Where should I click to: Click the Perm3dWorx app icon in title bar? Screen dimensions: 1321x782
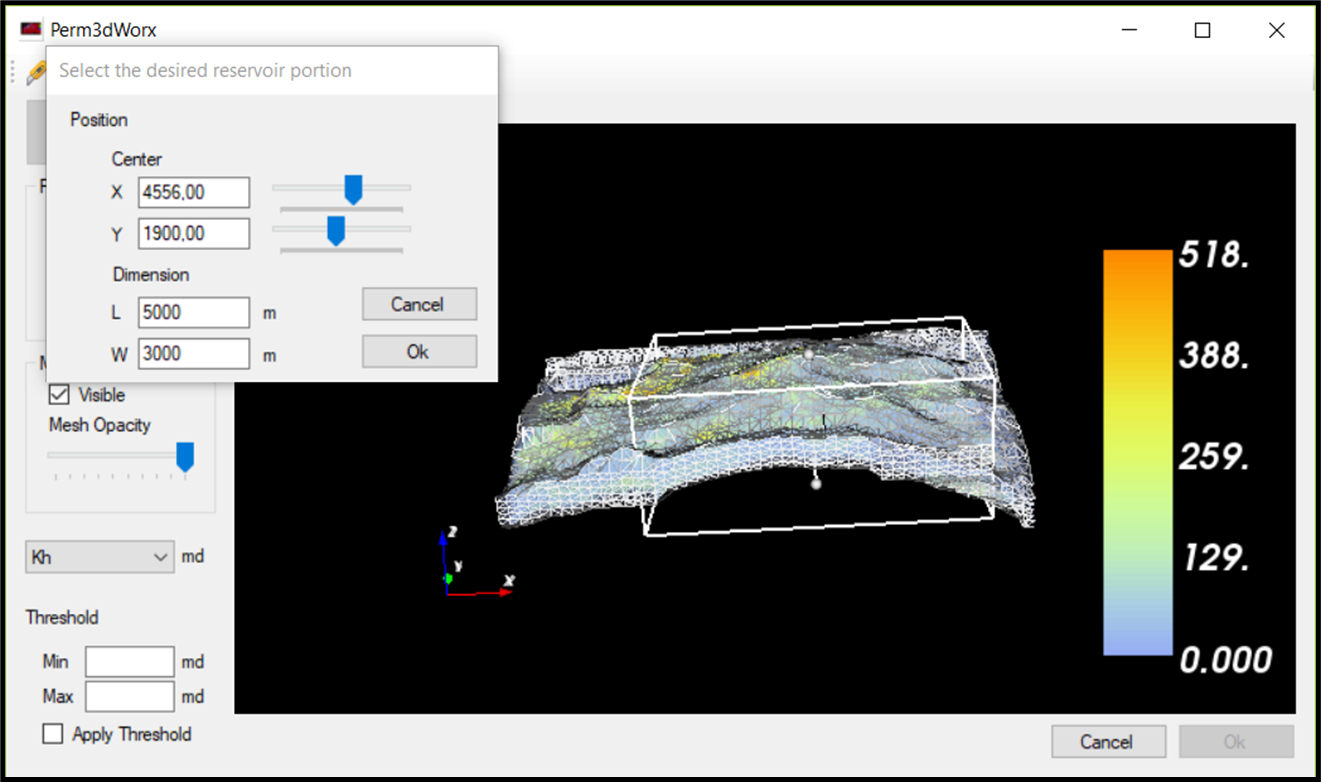click(x=31, y=29)
